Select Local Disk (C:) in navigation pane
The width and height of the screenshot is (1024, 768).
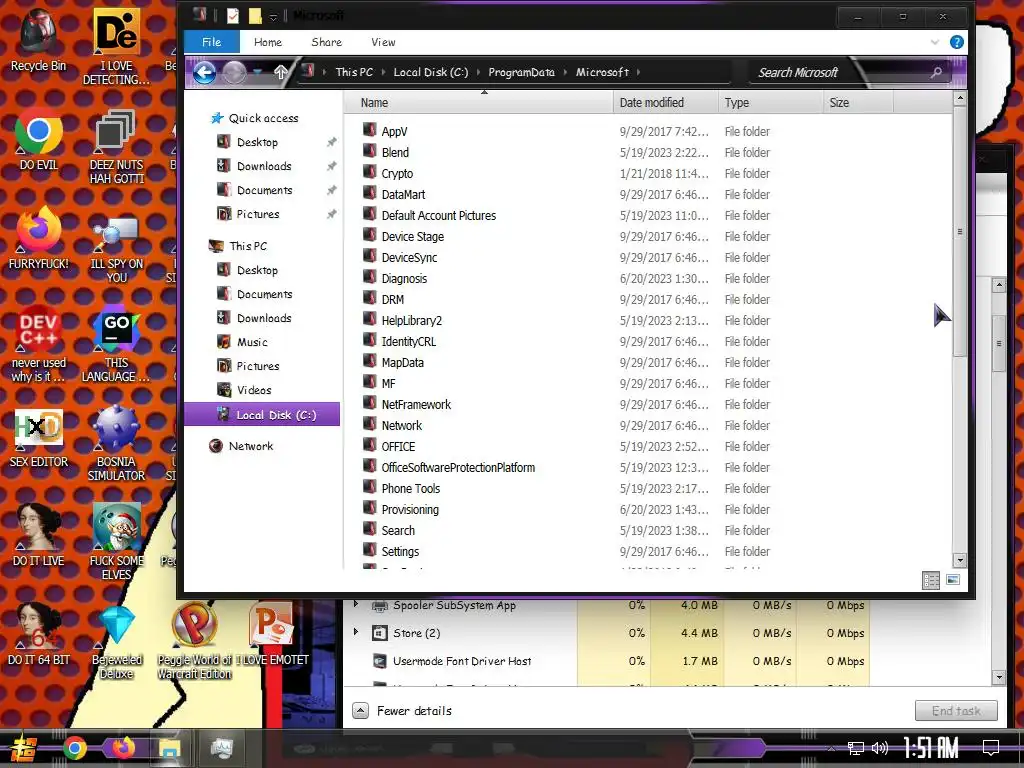tap(262, 415)
